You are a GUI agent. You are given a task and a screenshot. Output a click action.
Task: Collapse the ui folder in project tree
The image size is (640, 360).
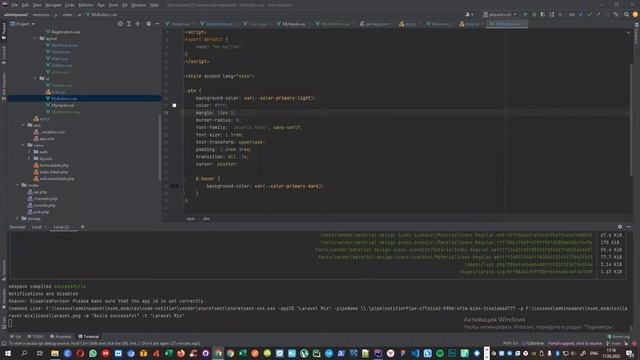tap(36, 78)
